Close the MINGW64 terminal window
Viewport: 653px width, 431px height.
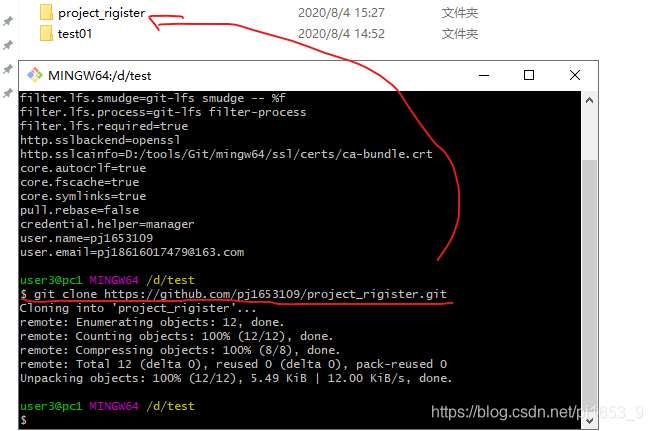575,75
